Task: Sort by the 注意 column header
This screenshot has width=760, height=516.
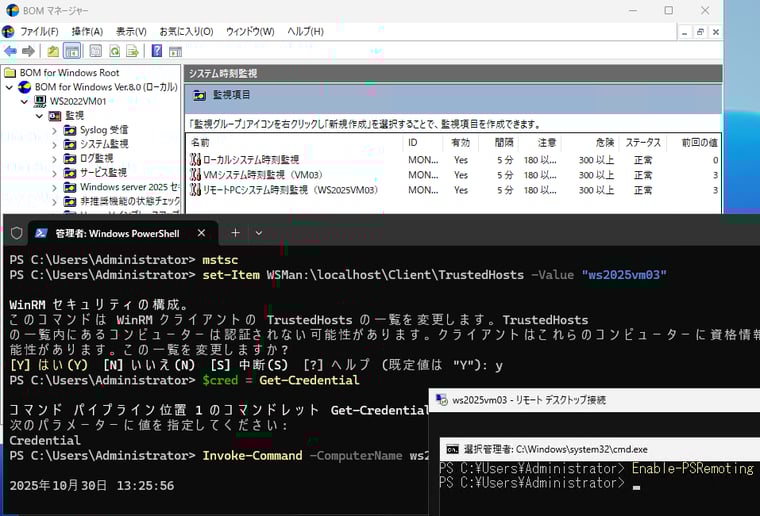Action: click(x=540, y=142)
